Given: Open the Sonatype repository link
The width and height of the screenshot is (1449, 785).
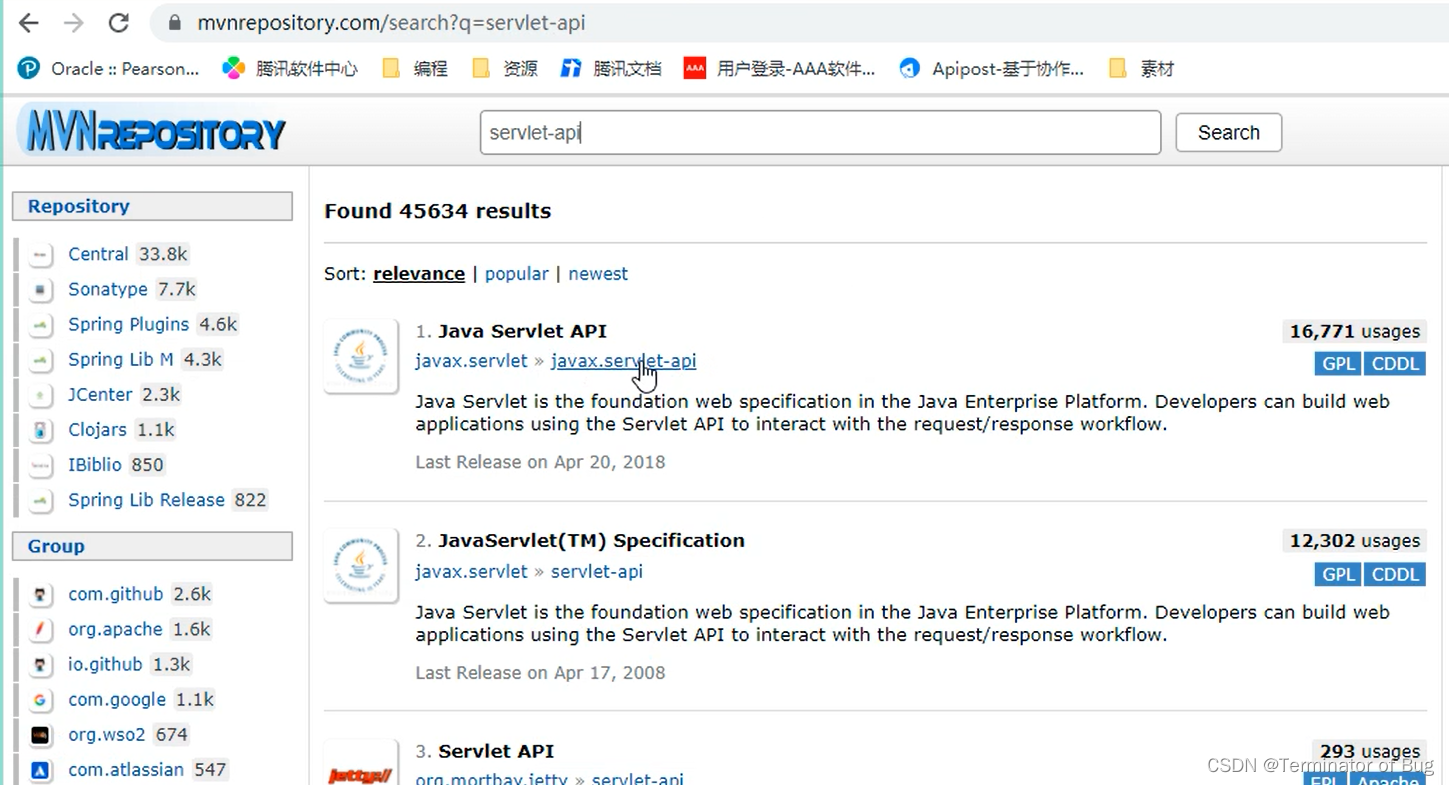Looking at the screenshot, I should (x=107, y=289).
